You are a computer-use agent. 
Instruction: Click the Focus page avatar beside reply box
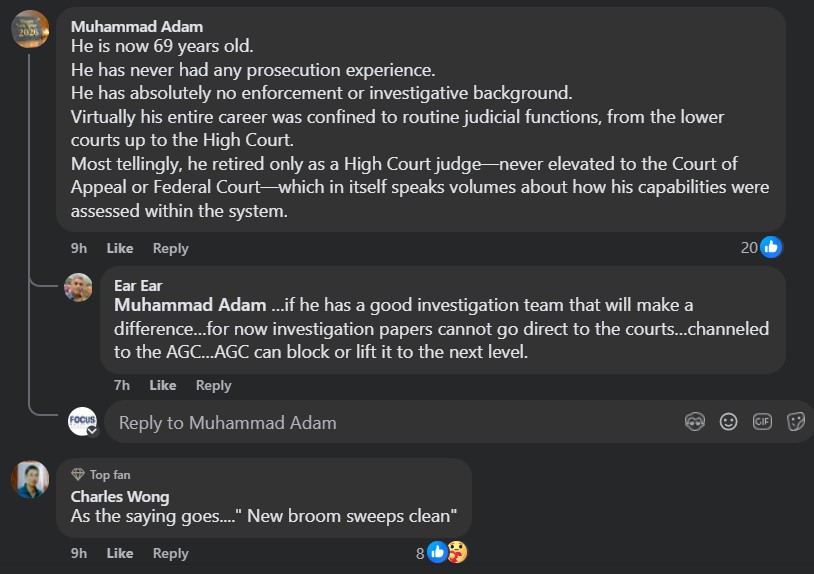82,422
